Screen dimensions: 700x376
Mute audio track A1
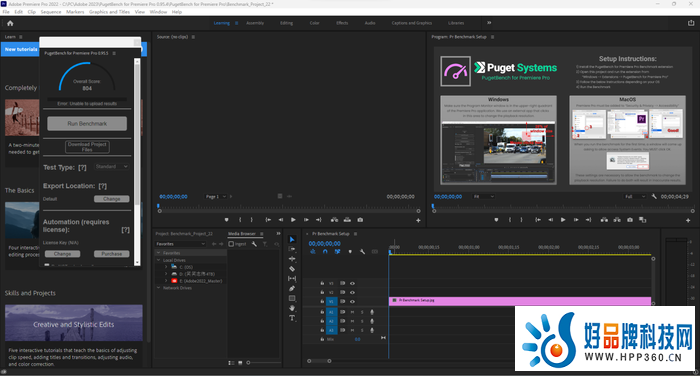tap(352, 312)
